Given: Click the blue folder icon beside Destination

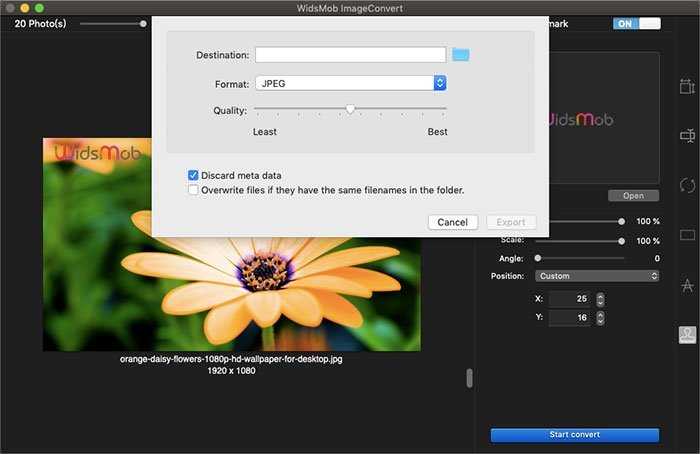Looking at the screenshot, I should [x=460, y=55].
